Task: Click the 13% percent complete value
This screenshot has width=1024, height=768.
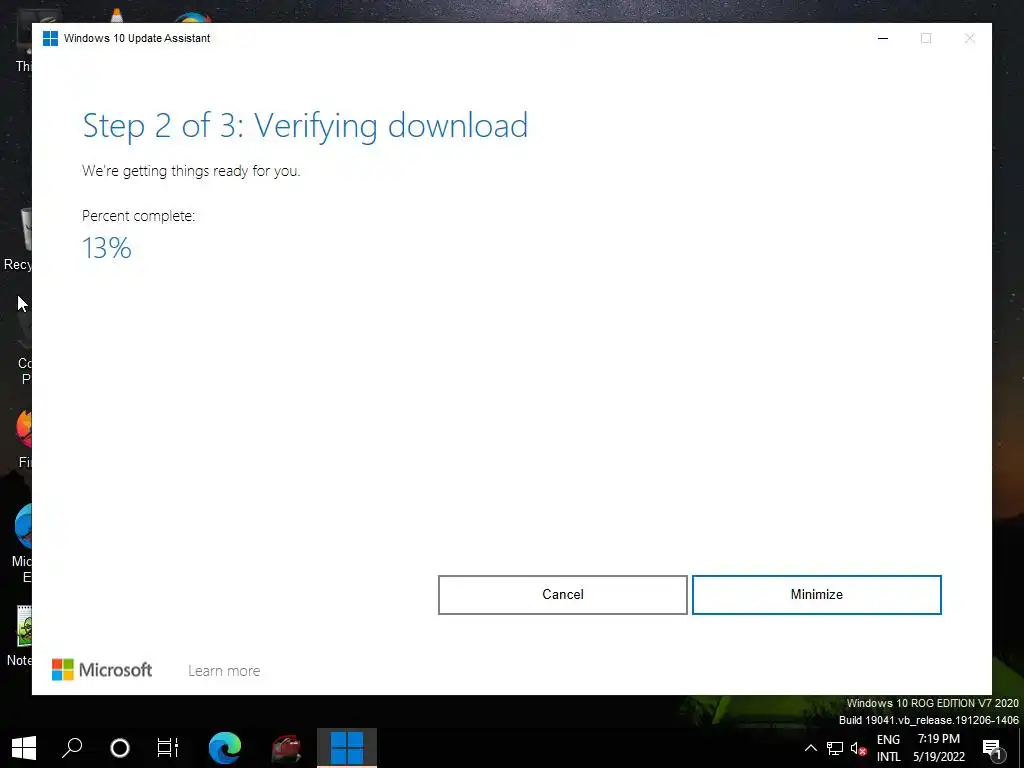Action: 107,248
